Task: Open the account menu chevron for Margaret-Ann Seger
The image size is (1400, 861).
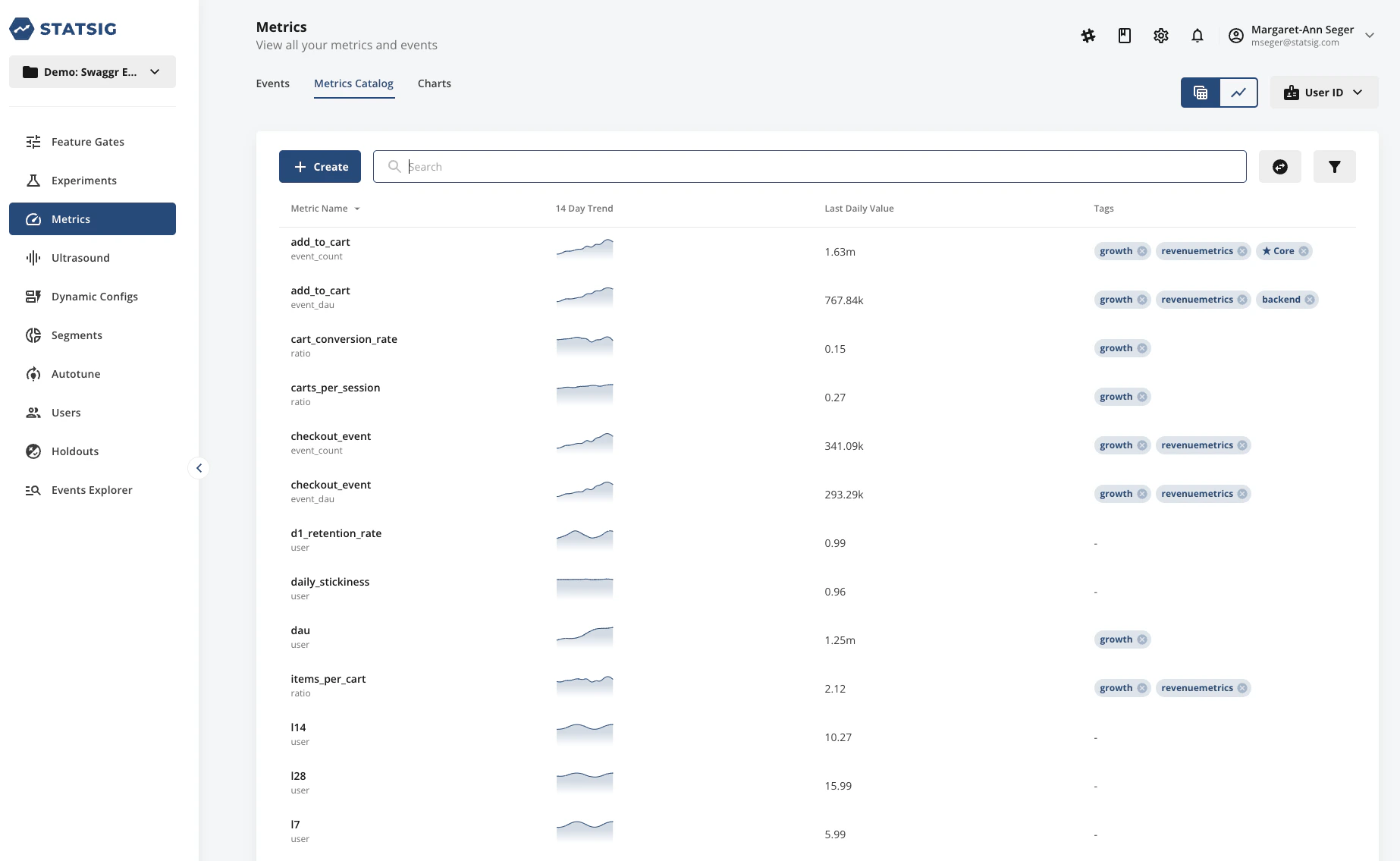Action: pyautogui.click(x=1370, y=36)
